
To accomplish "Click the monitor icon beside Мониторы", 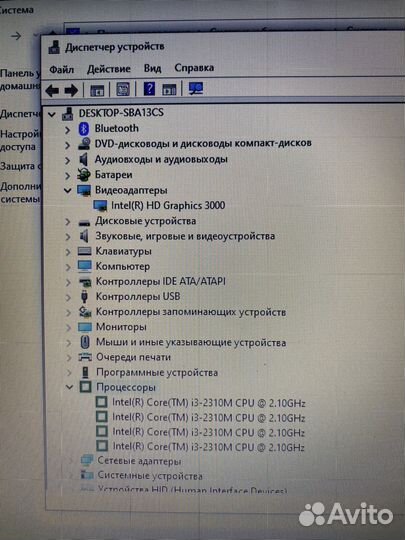I will 85,327.
